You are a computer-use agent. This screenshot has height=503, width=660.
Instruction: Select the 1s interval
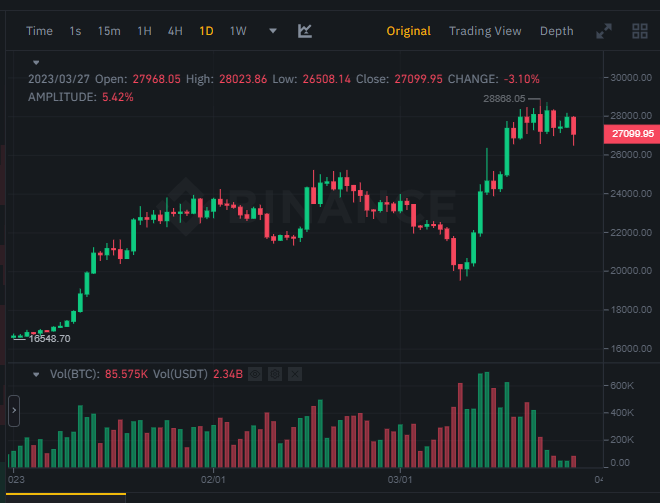tap(75, 31)
